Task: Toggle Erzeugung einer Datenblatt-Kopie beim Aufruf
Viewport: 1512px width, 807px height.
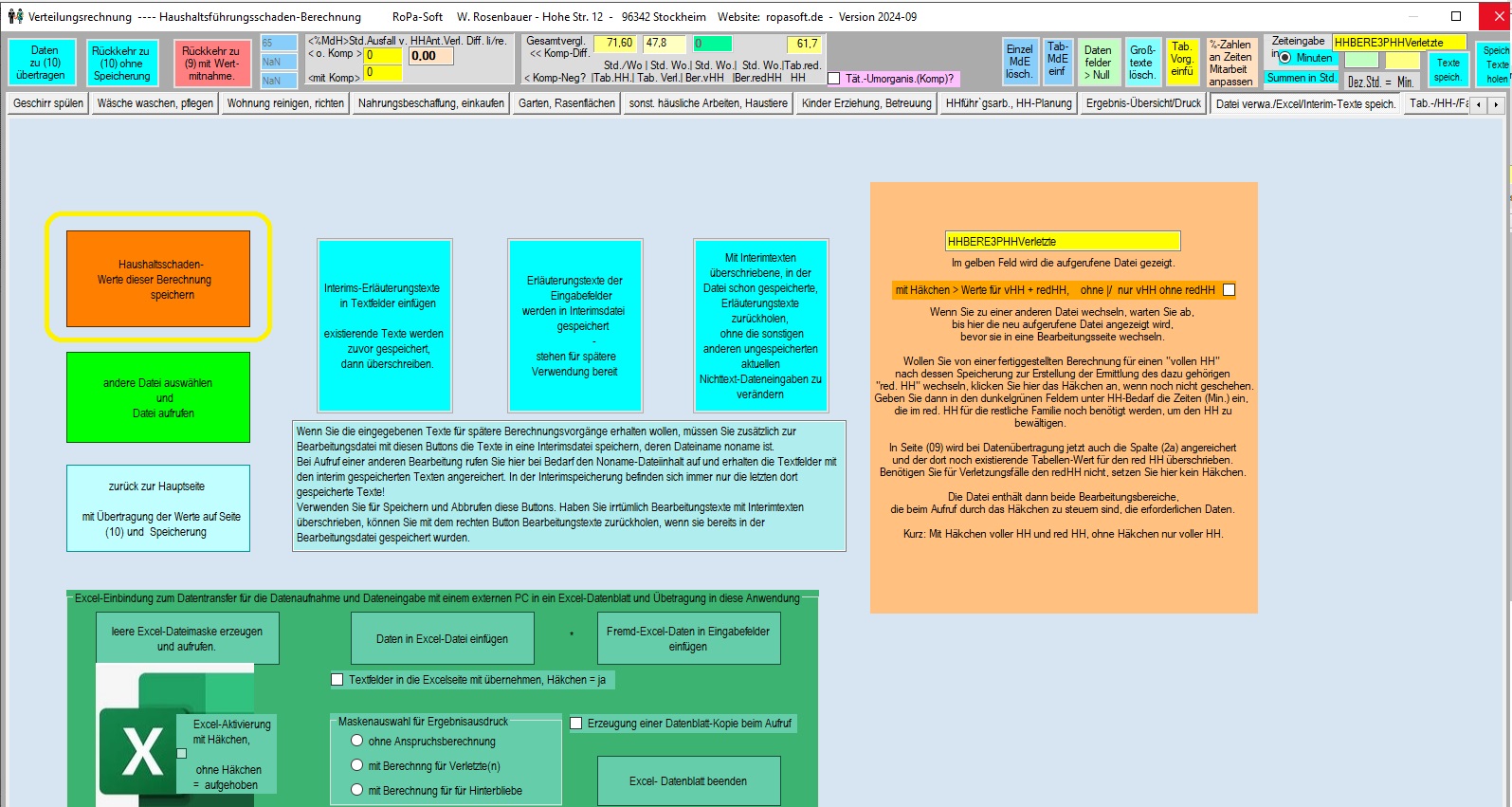Action: (x=575, y=723)
